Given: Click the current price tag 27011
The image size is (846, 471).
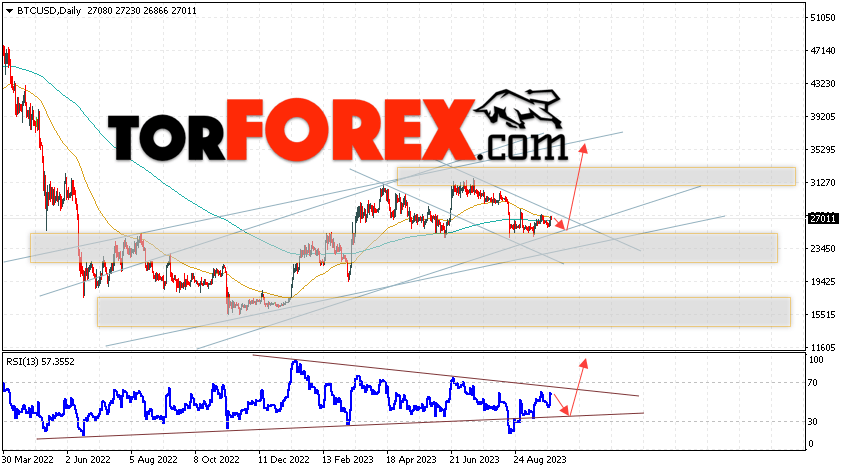Looking at the screenshot, I should click(x=823, y=219).
